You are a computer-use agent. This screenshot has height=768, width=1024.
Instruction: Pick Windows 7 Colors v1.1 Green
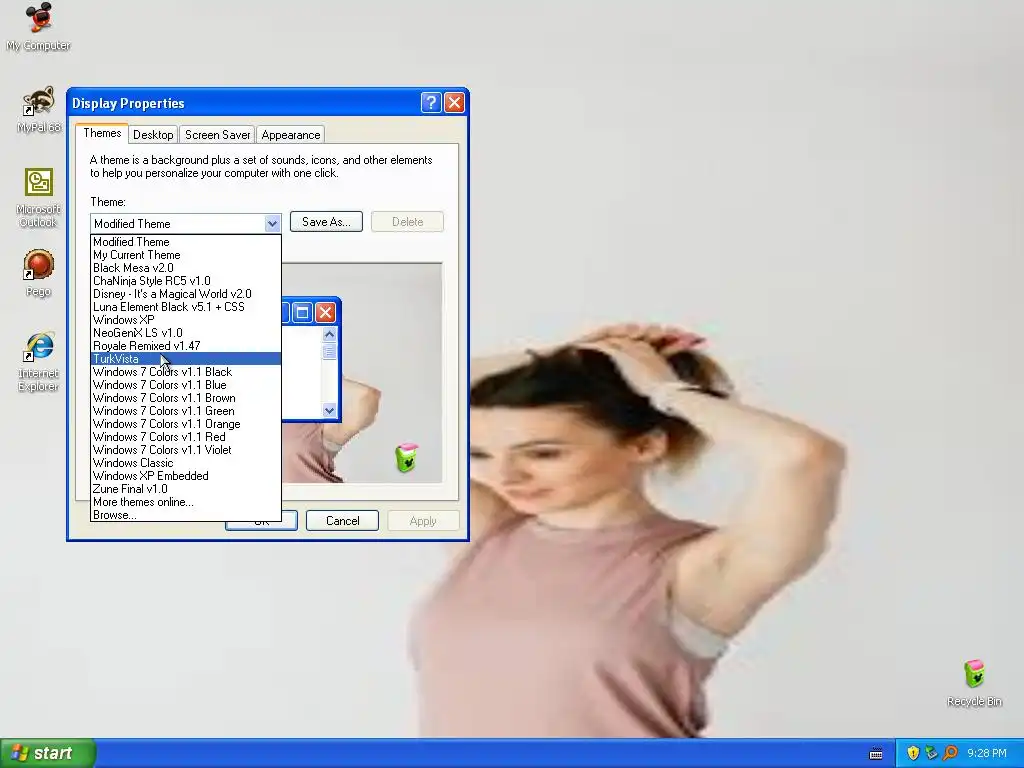coord(185,411)
